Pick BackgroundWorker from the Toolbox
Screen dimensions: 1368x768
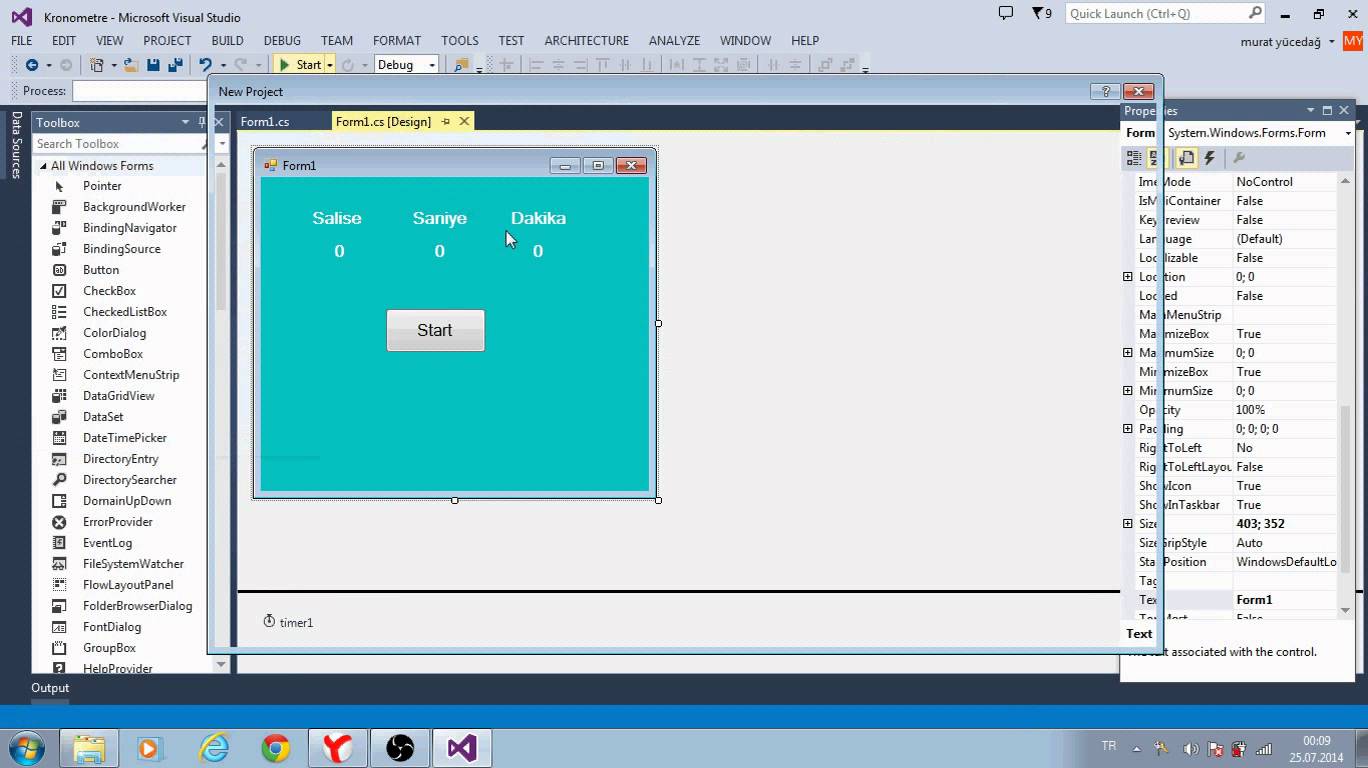(x=134, y=207)
